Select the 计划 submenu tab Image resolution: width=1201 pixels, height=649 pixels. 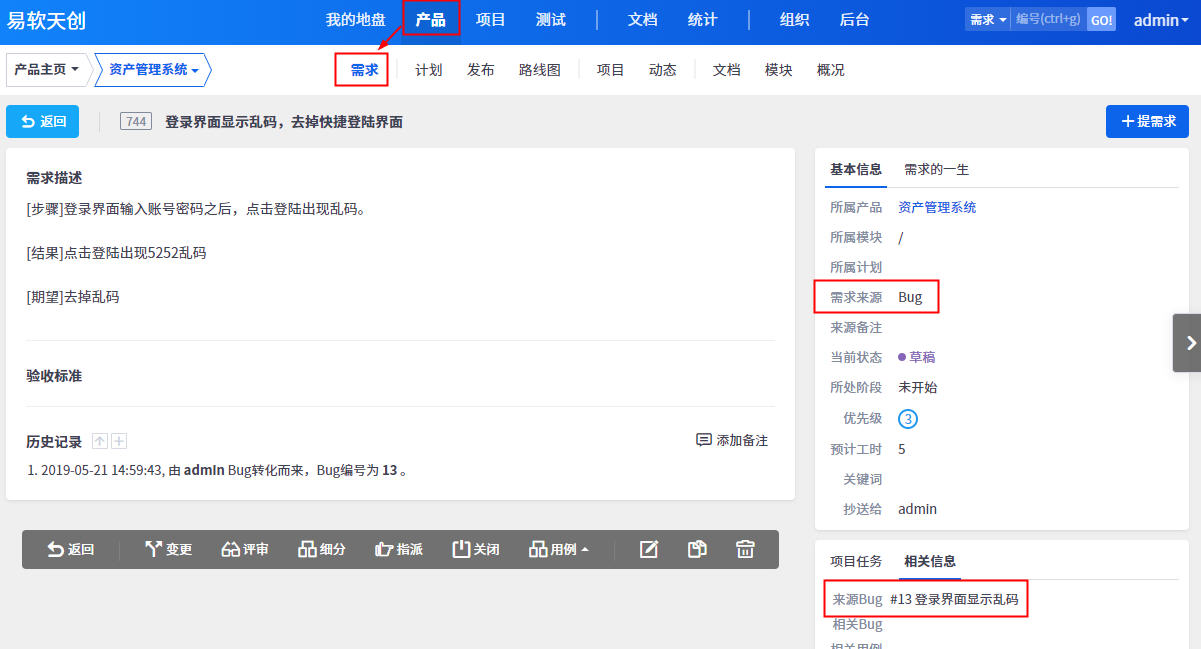point(428,69)
